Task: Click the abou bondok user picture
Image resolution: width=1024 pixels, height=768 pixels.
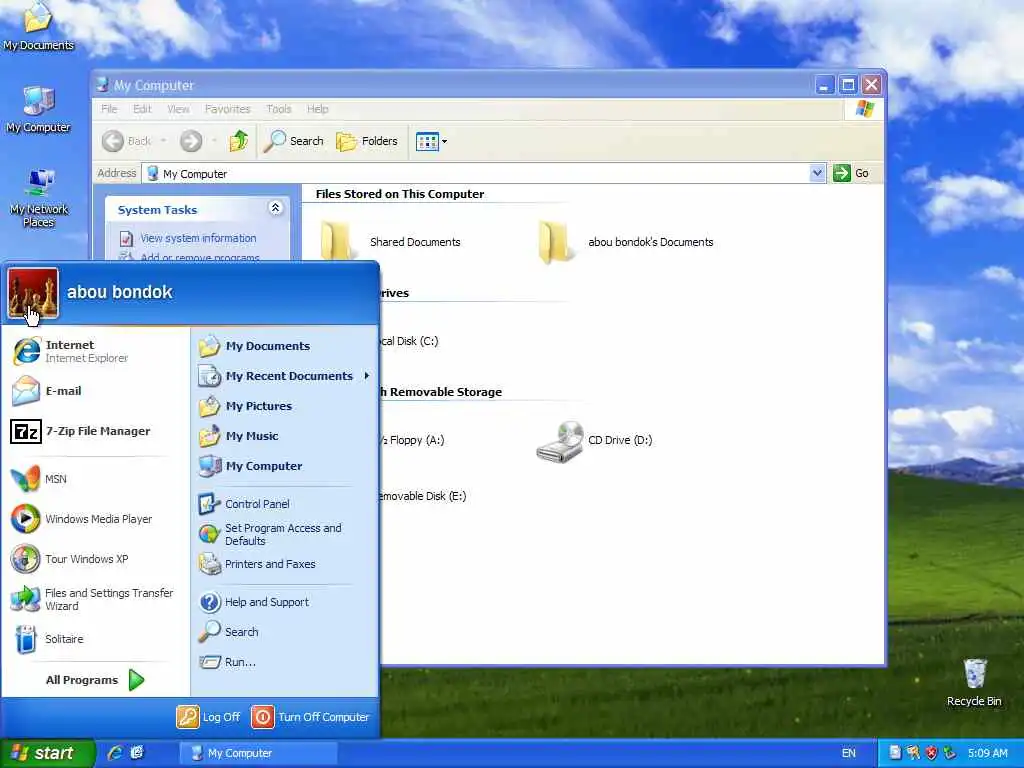Action: coord(33,293)
